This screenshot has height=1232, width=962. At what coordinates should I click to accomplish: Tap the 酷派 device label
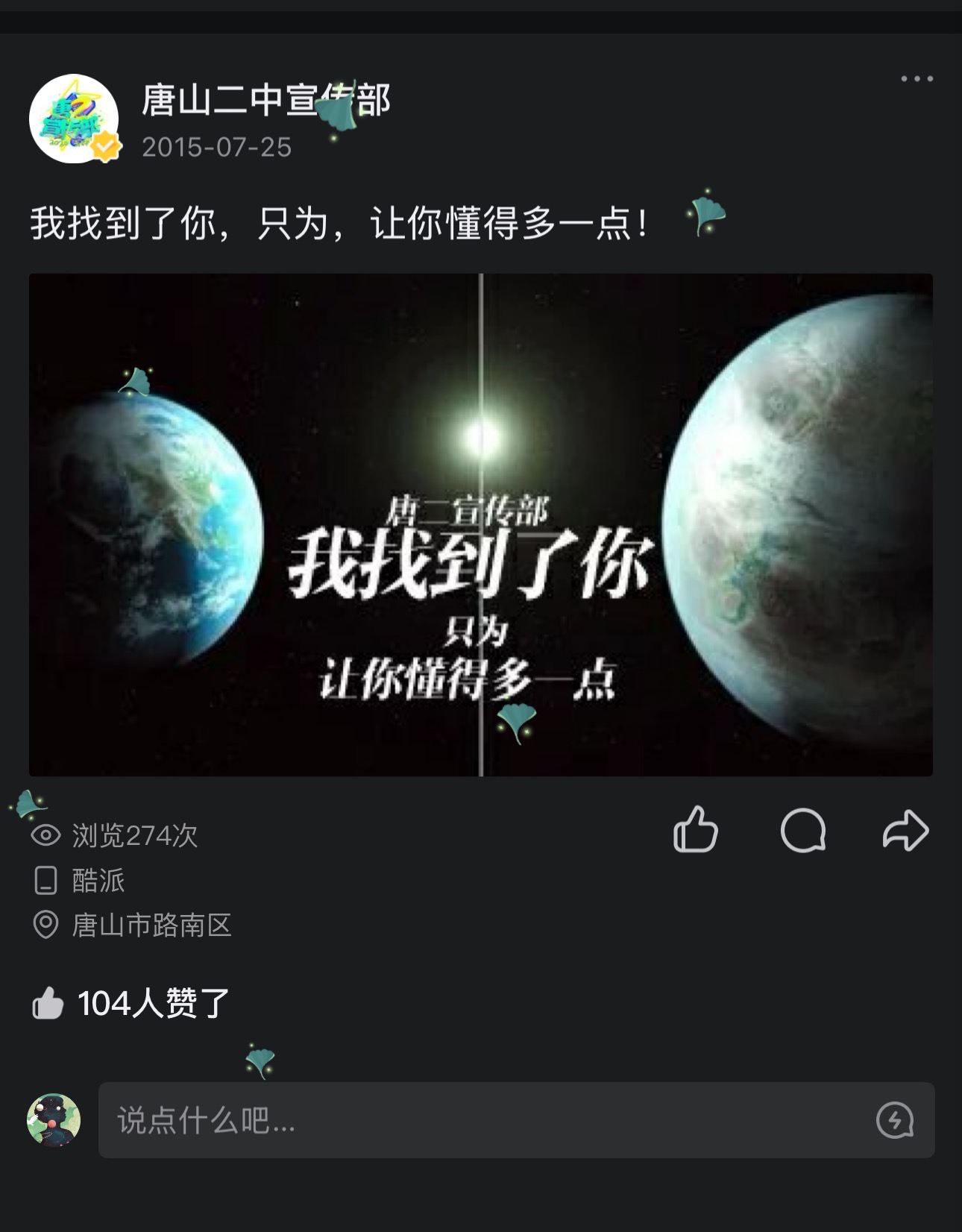pyautogui.click(x=98, y=881)
